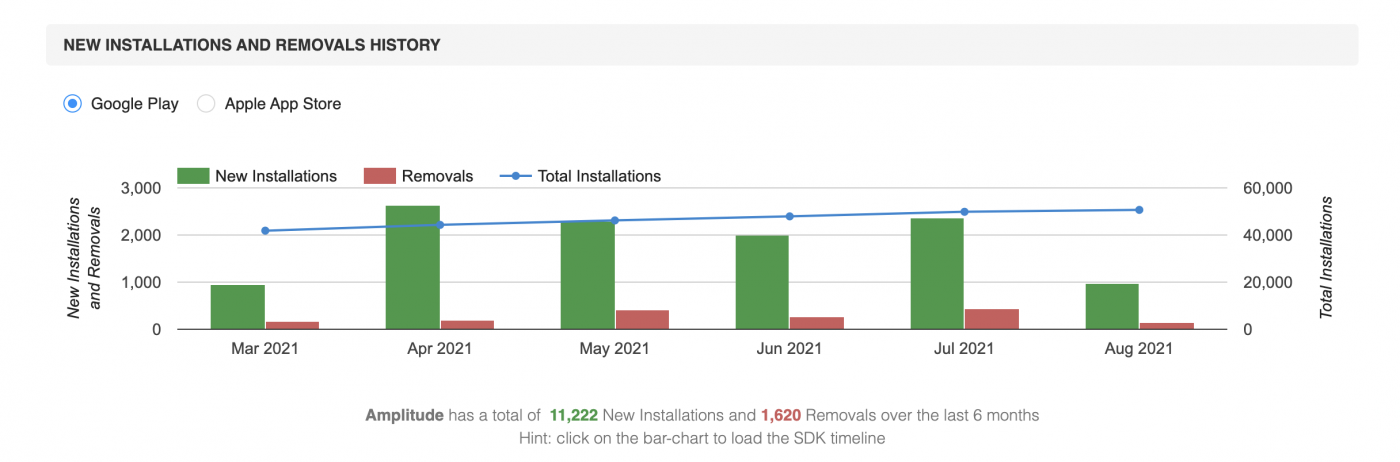Click the Aug 2021 axis label
The height and width of the screenshot is (462, 1400).
coord(1139,349)
